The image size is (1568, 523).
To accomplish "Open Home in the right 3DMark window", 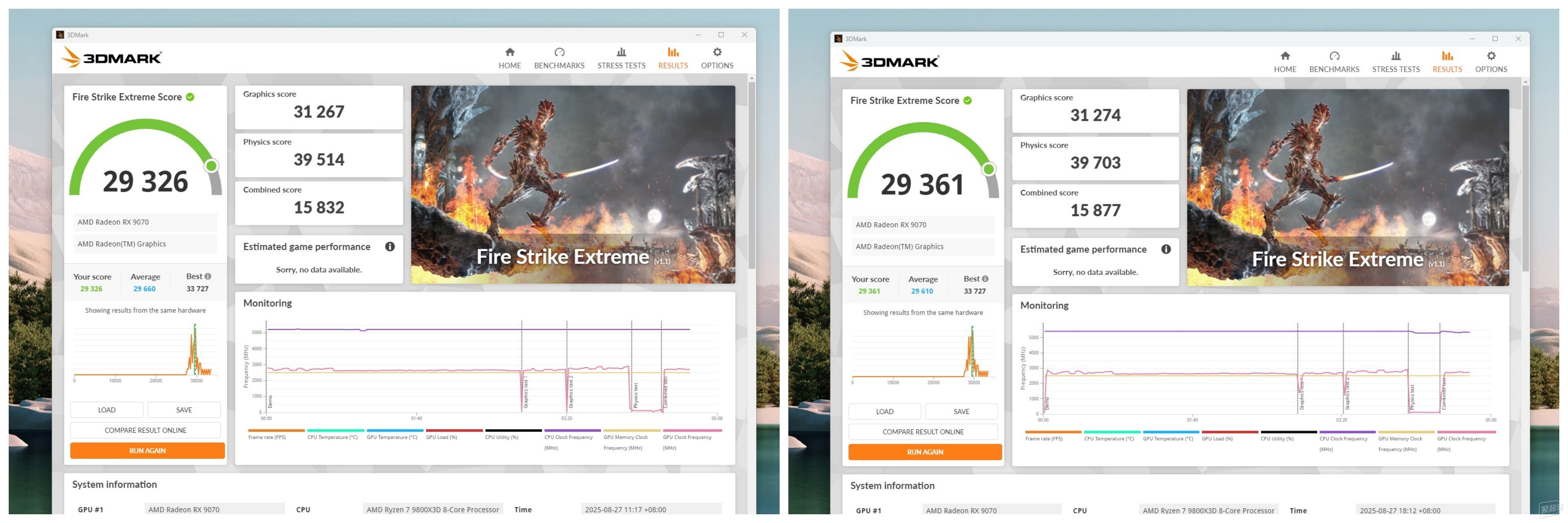I will (1285, 61).
